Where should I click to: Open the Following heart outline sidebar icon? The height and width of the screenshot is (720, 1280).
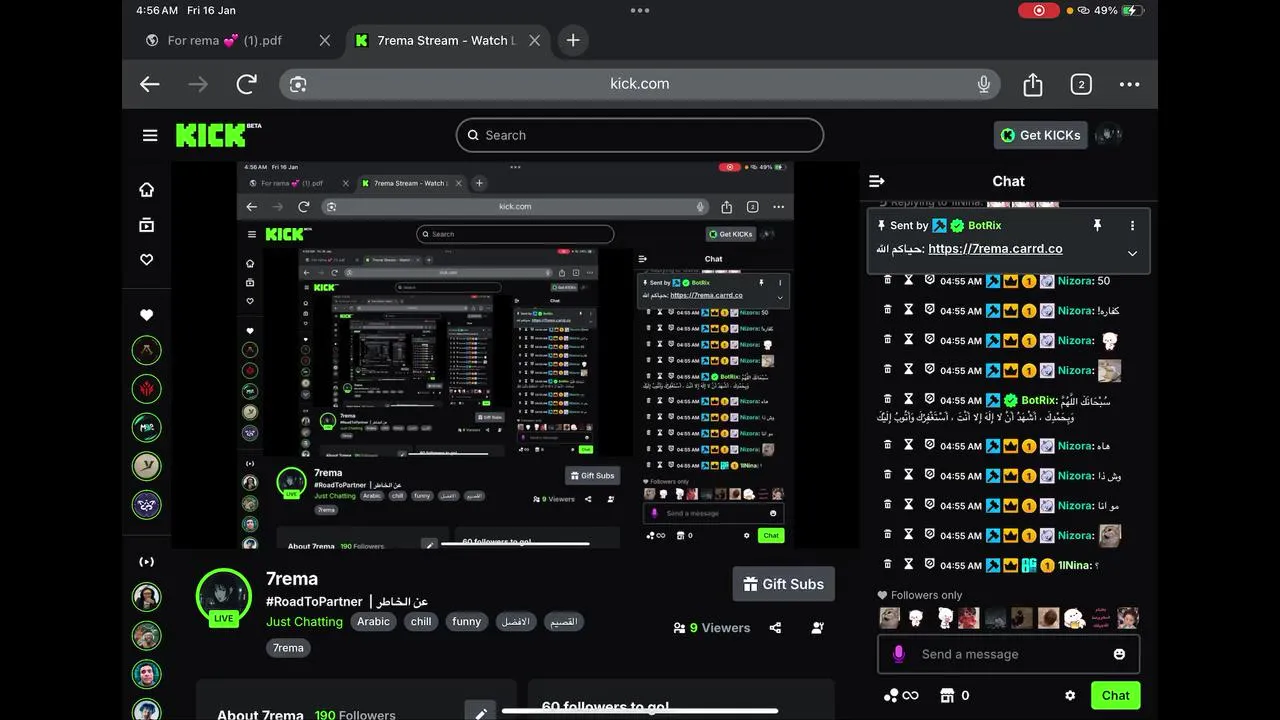tap(147, 260)
